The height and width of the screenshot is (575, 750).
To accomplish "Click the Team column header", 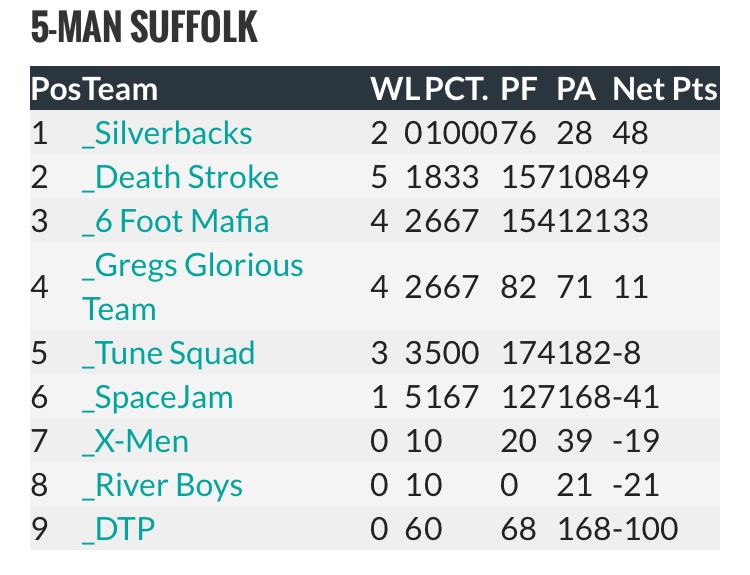I will pos(120,89).
